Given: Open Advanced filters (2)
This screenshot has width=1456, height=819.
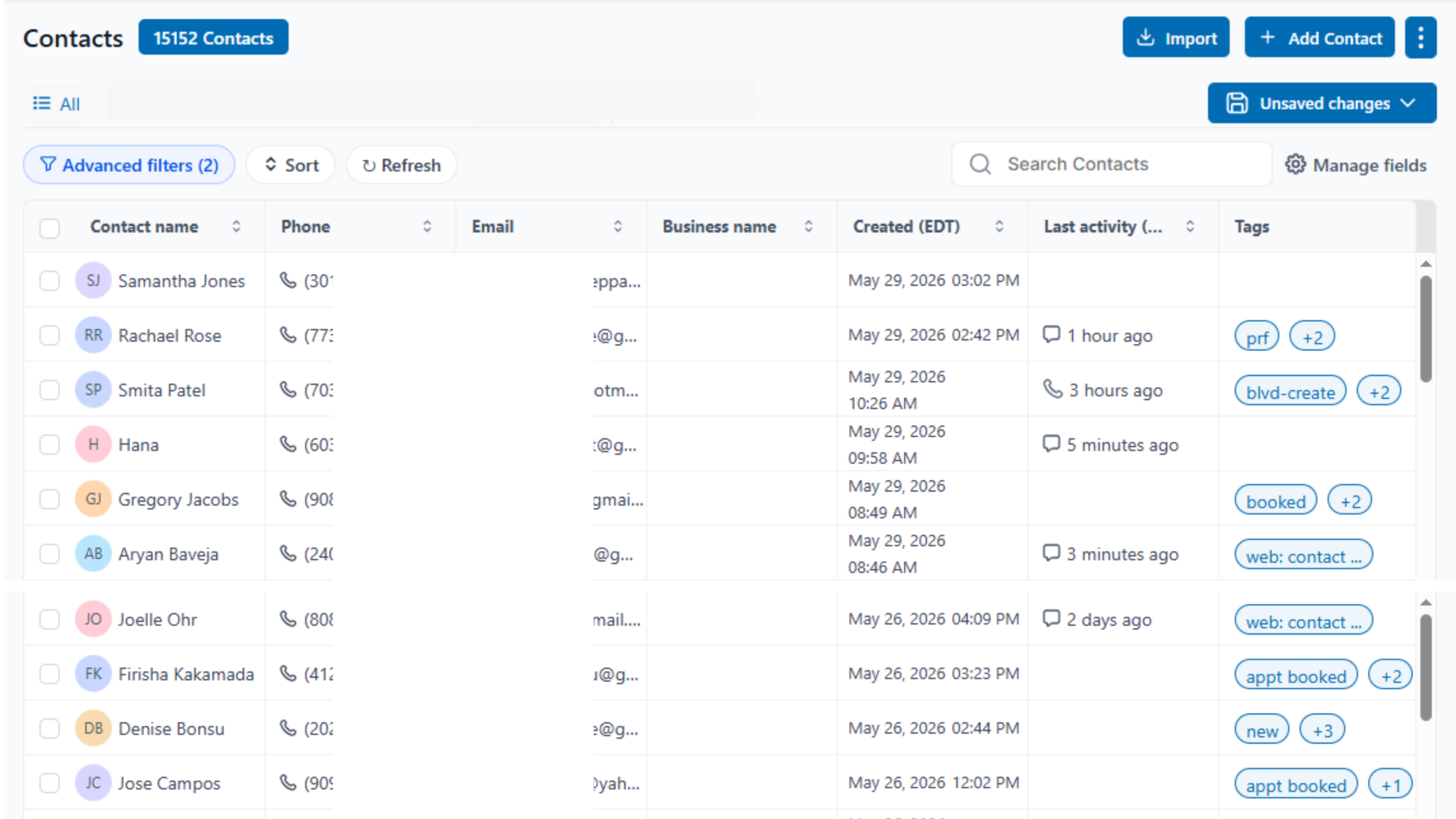Looking at the screenshot, I should coord(129,165).
